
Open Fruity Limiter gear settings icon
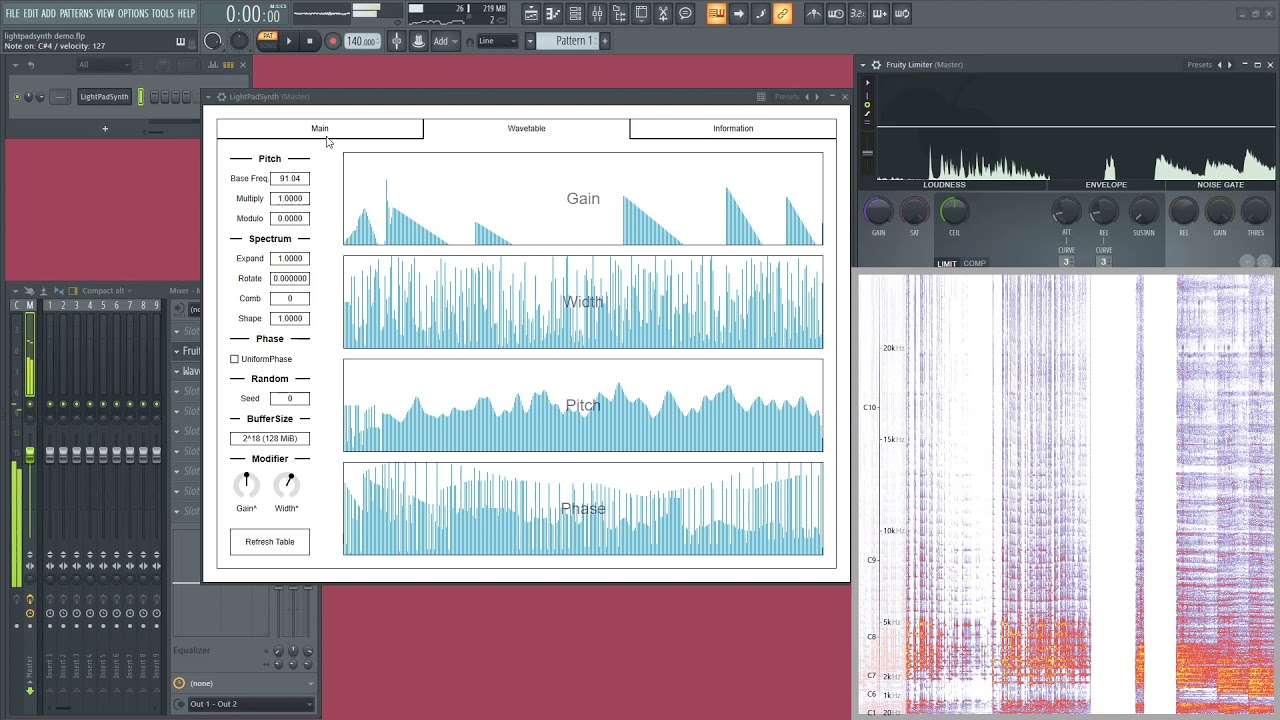876,65
